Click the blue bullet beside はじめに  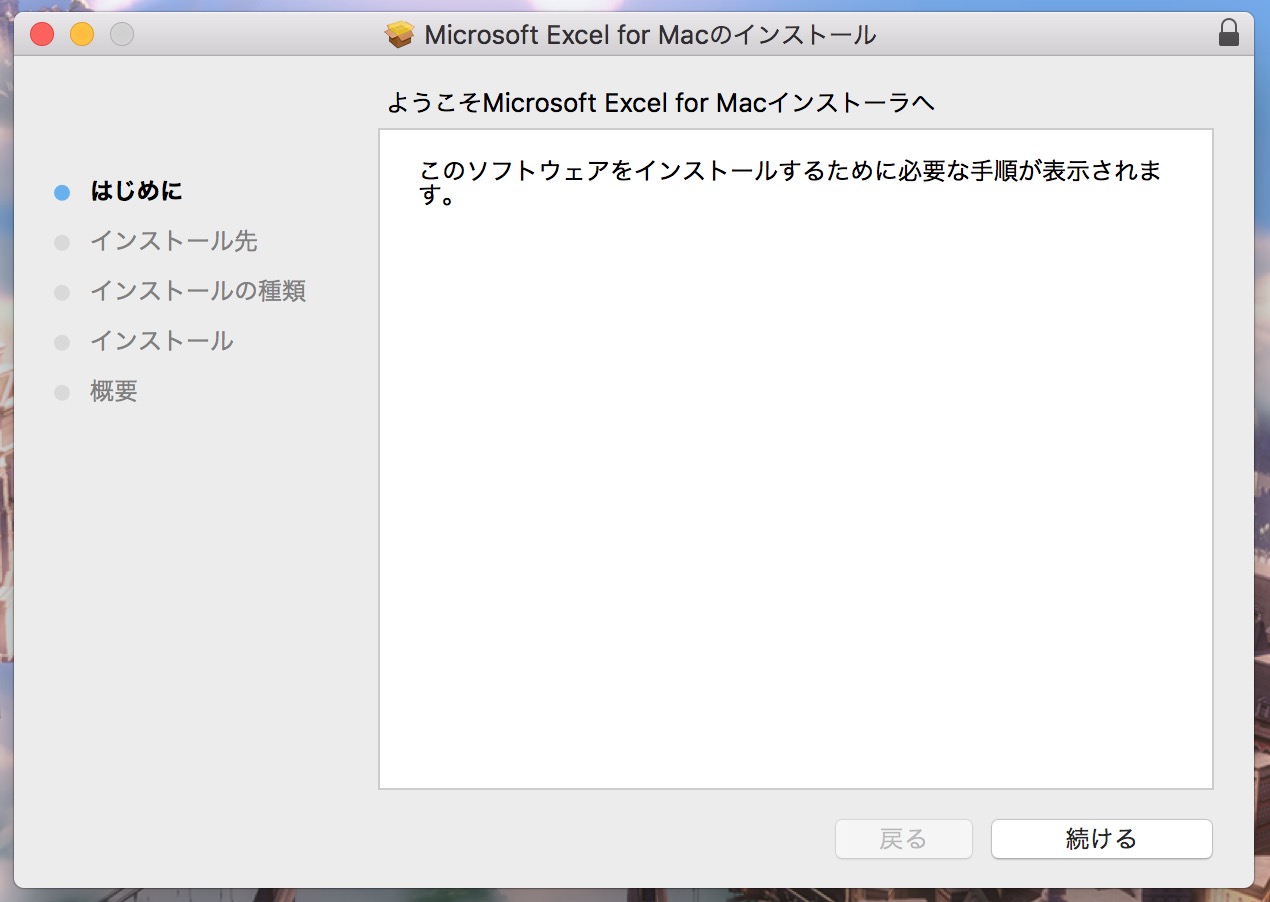coord(62,192)
